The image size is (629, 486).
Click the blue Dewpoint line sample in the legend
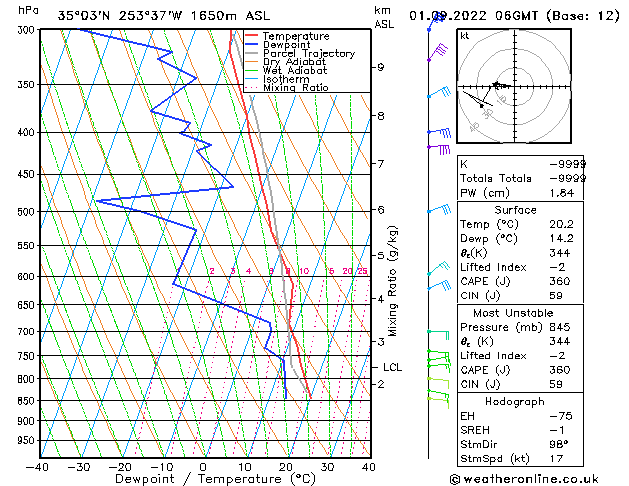[252, 45]
